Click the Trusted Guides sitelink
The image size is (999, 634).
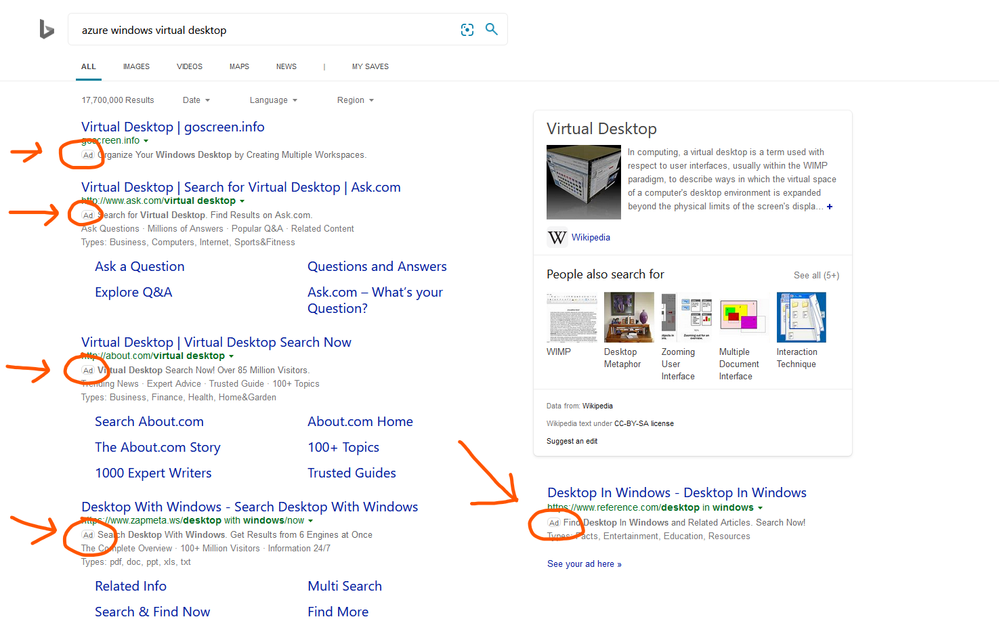coord(352,473)
